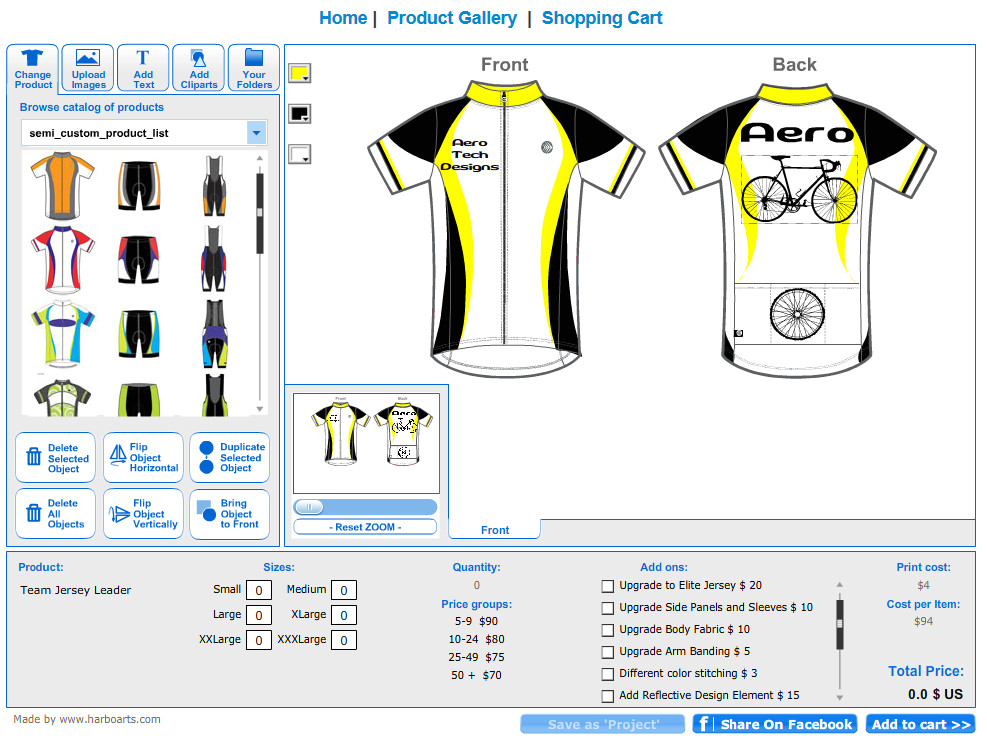Viewport: 987px width, 742px height.
Task: Select the green and cyan jersey thumbnail
Action: [62, 334]
